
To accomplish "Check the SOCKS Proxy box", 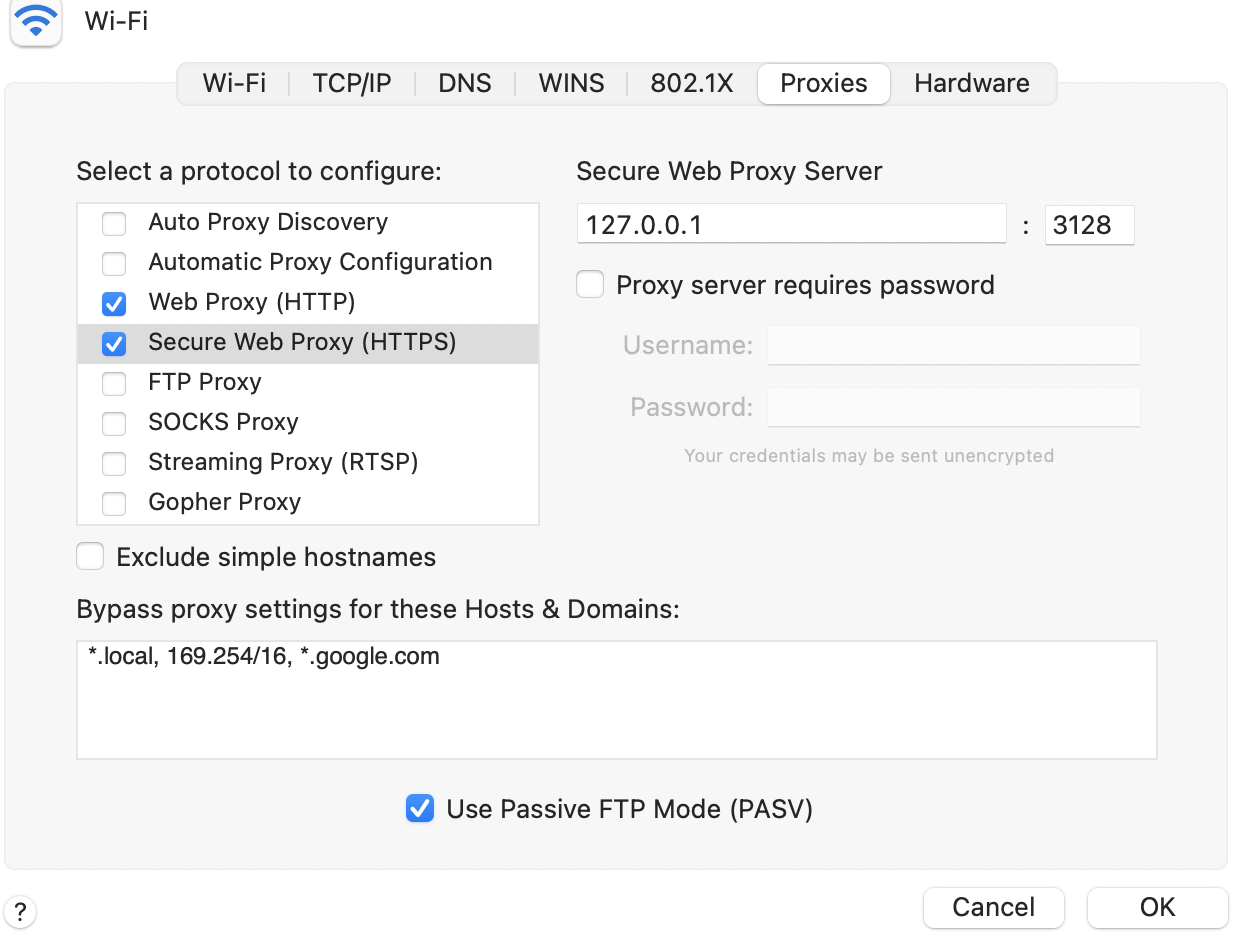I will (x=114, y=423).
